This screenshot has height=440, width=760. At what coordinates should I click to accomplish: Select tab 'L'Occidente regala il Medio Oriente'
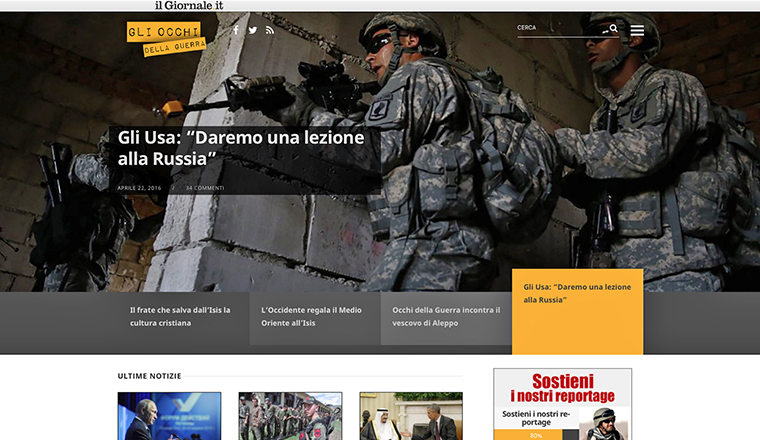[x=315, y=318]
